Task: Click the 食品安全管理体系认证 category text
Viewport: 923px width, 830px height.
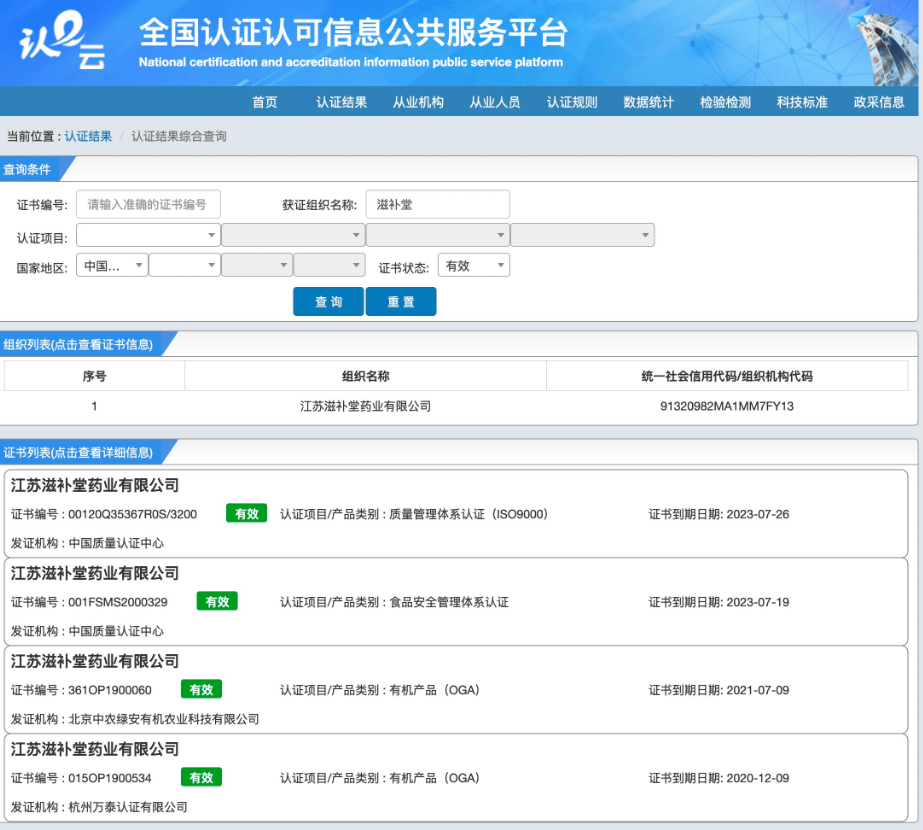Action: (449, 602)
